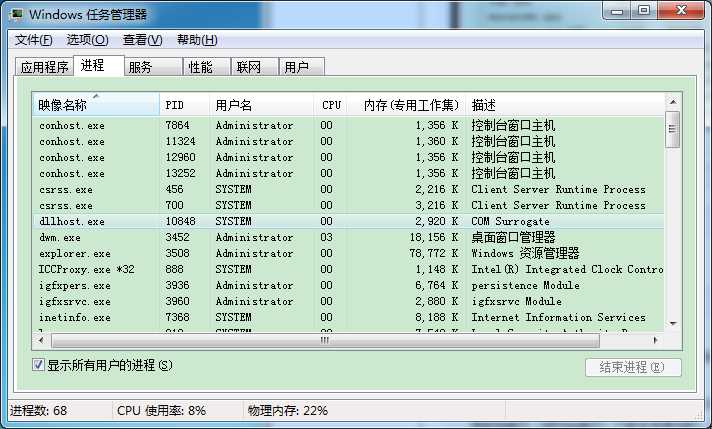Click description persistence Module
Viewport: 712px width, 429px height.
click(x=525, y=285)
